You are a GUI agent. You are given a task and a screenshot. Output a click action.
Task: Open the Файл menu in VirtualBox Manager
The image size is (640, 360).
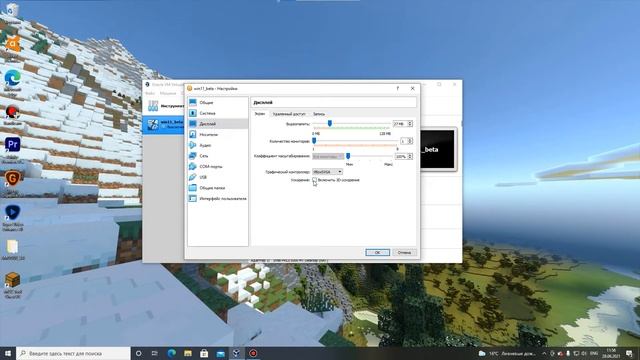pos(150,93)
